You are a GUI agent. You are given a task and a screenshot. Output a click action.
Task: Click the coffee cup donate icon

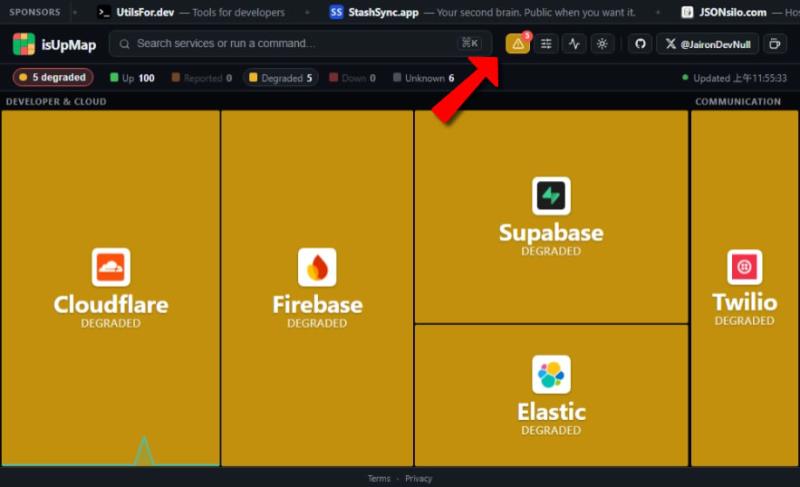pyautogui.click(x=774, y=44)
